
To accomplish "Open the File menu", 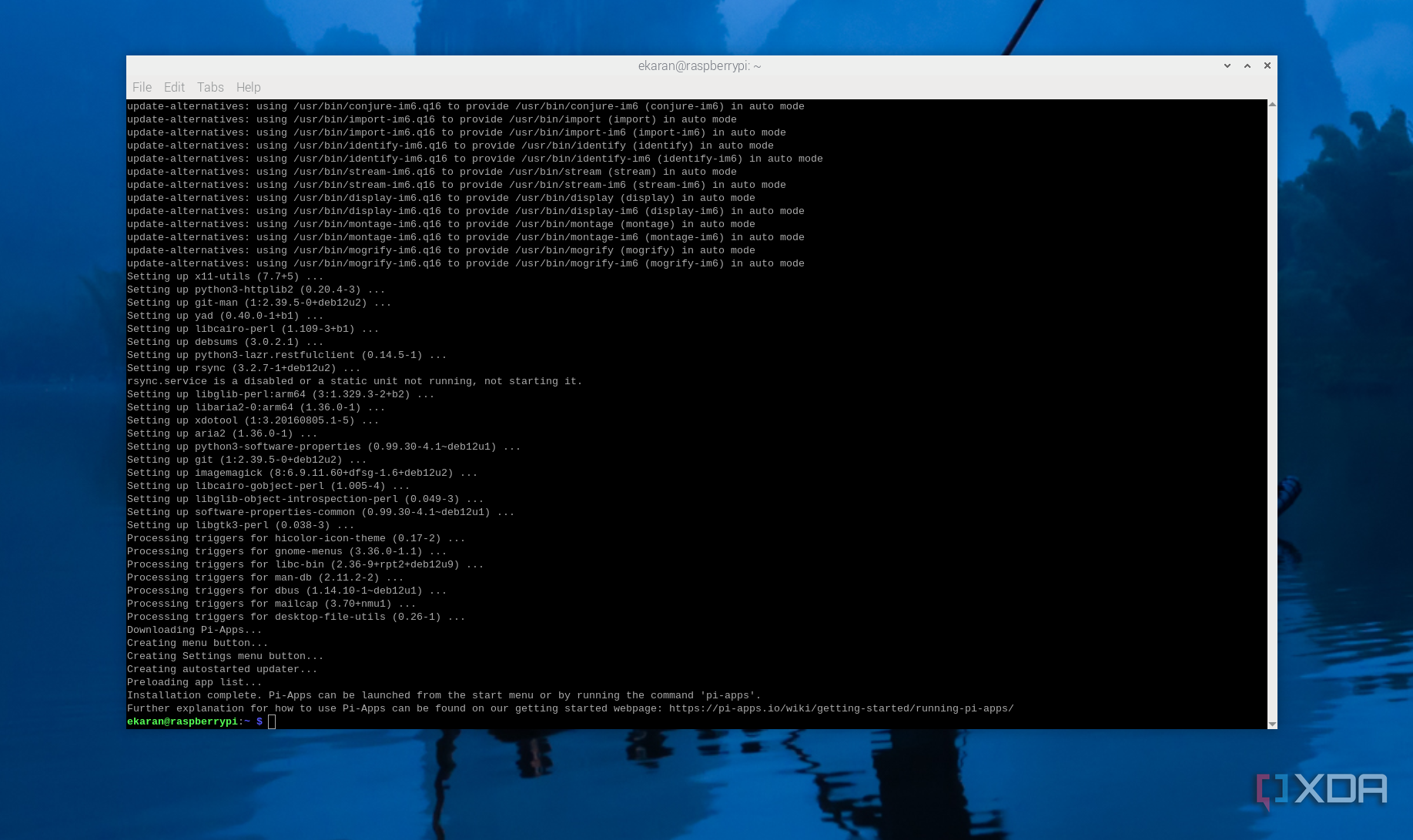I will [x=142, y=87].
